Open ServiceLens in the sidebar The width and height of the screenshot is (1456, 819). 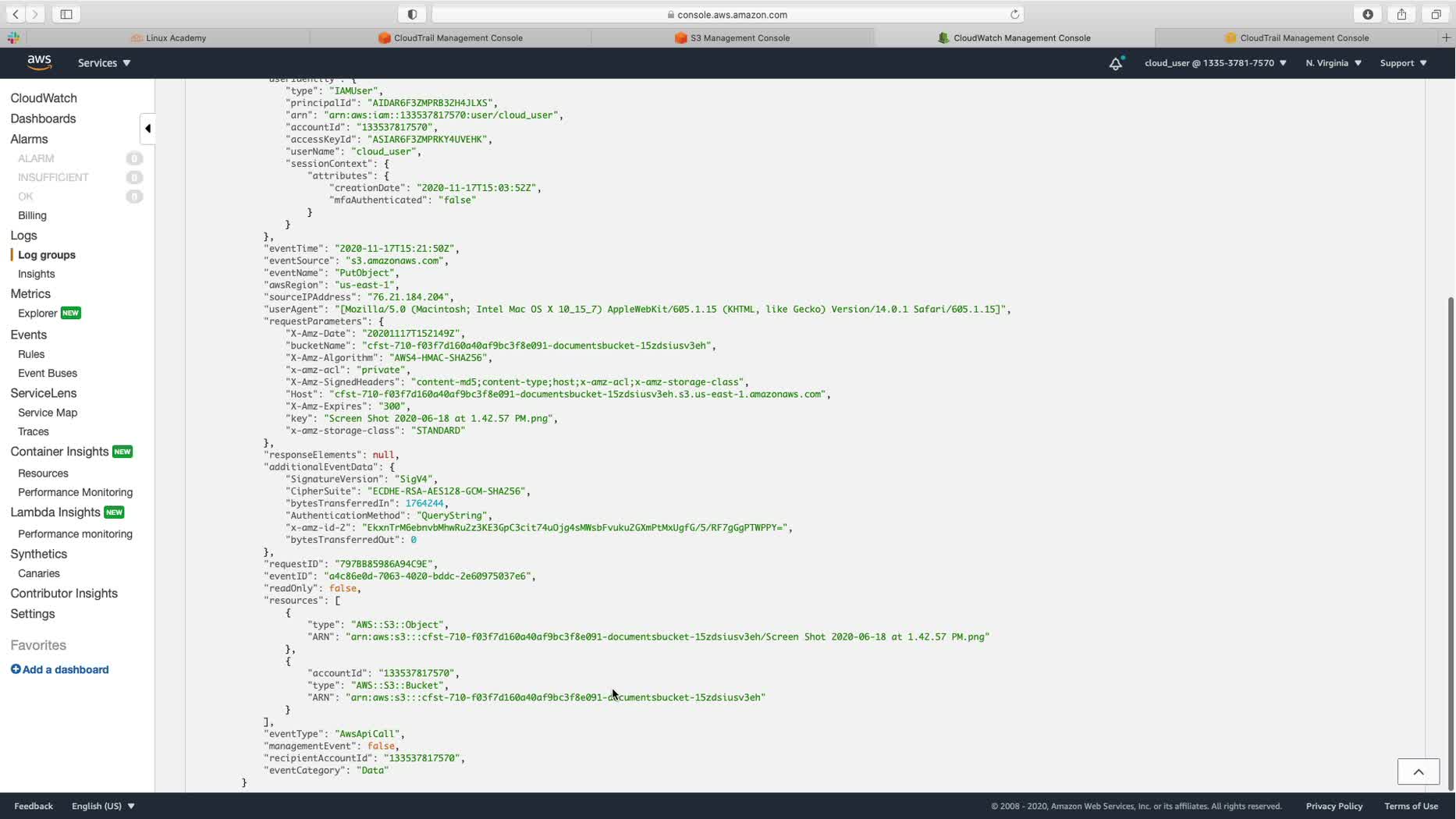43,393
